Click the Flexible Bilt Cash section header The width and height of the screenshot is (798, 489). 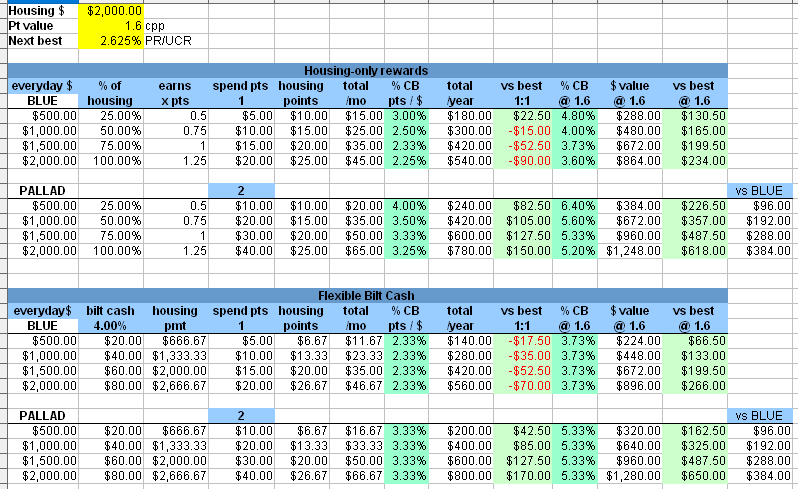pos(366,296)
